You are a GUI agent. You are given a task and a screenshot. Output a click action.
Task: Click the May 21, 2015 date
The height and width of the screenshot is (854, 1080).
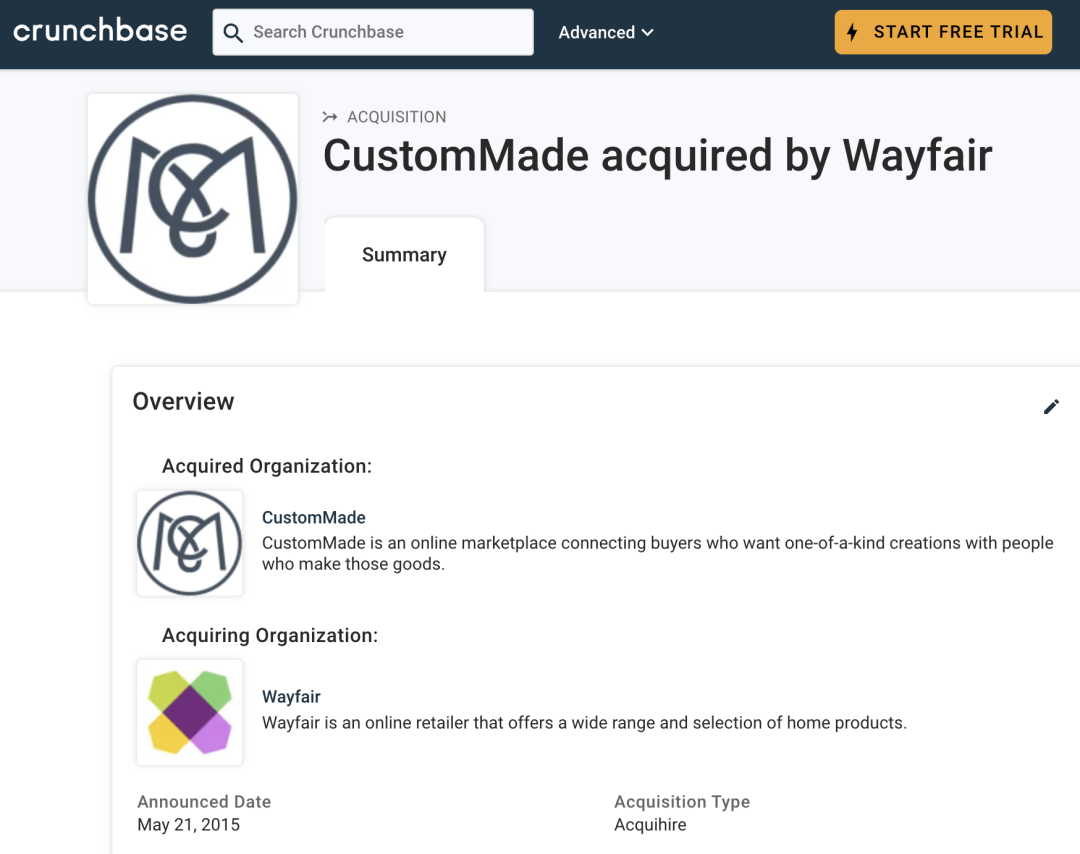click(188, 825)
